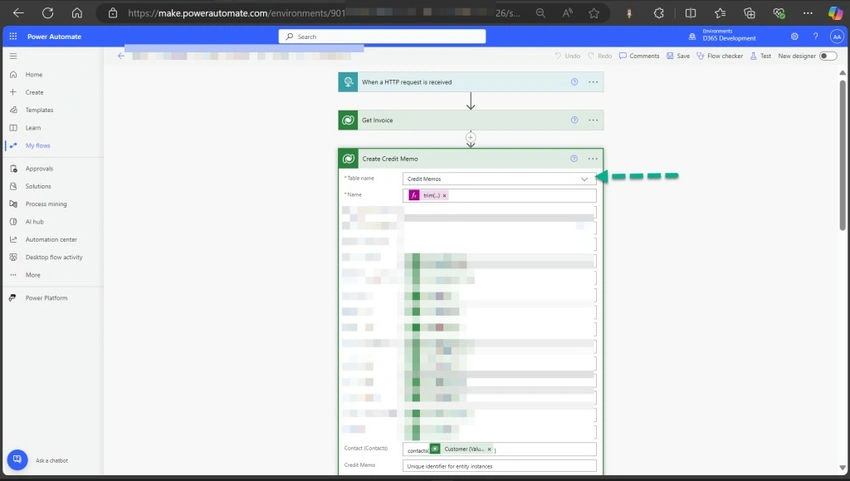This screenshot has width=850, height=481.
Task: Collapse the left navigation hamburger menu
Action: [13, 56]
